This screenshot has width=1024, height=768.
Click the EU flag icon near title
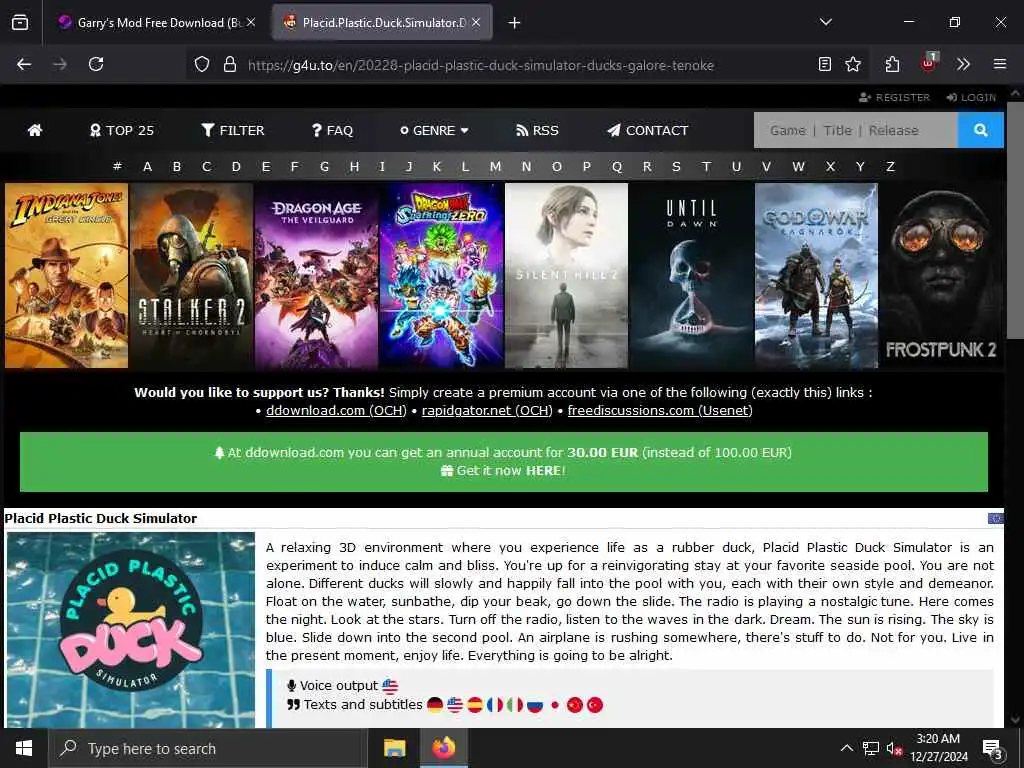point(995,518)
